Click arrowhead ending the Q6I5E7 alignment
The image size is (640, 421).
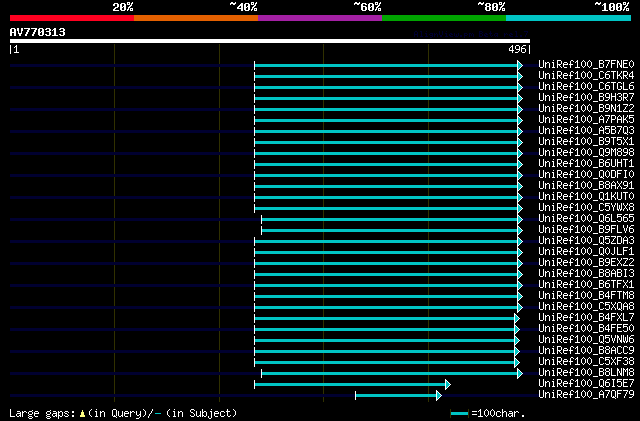[448, 385]
